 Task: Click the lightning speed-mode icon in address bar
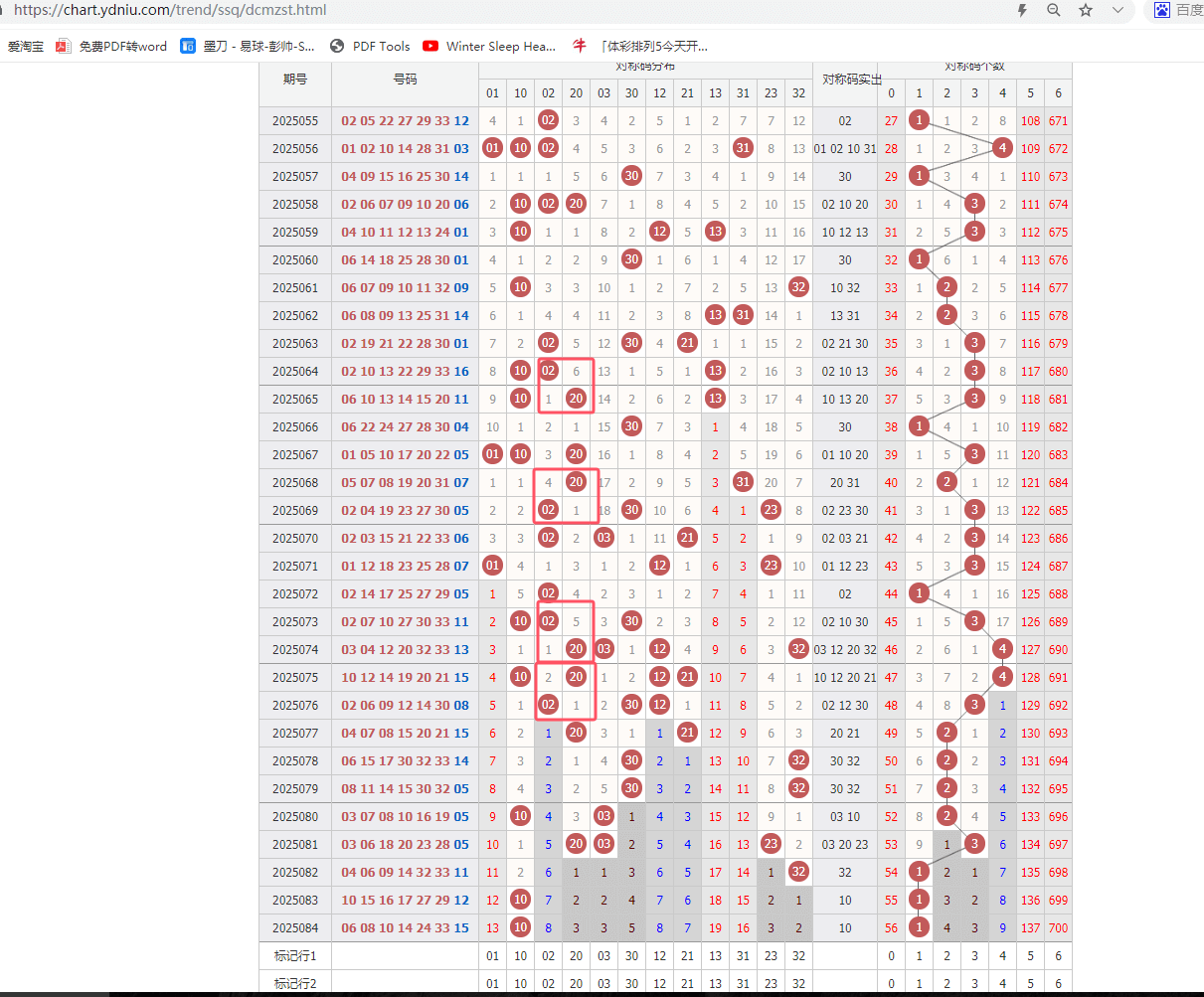click(1022, 10)
